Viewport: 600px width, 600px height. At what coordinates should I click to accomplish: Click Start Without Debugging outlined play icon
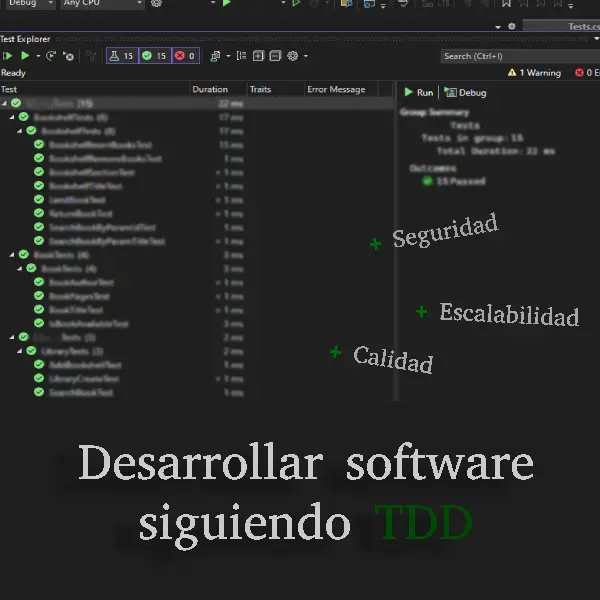tap(296, 3)
